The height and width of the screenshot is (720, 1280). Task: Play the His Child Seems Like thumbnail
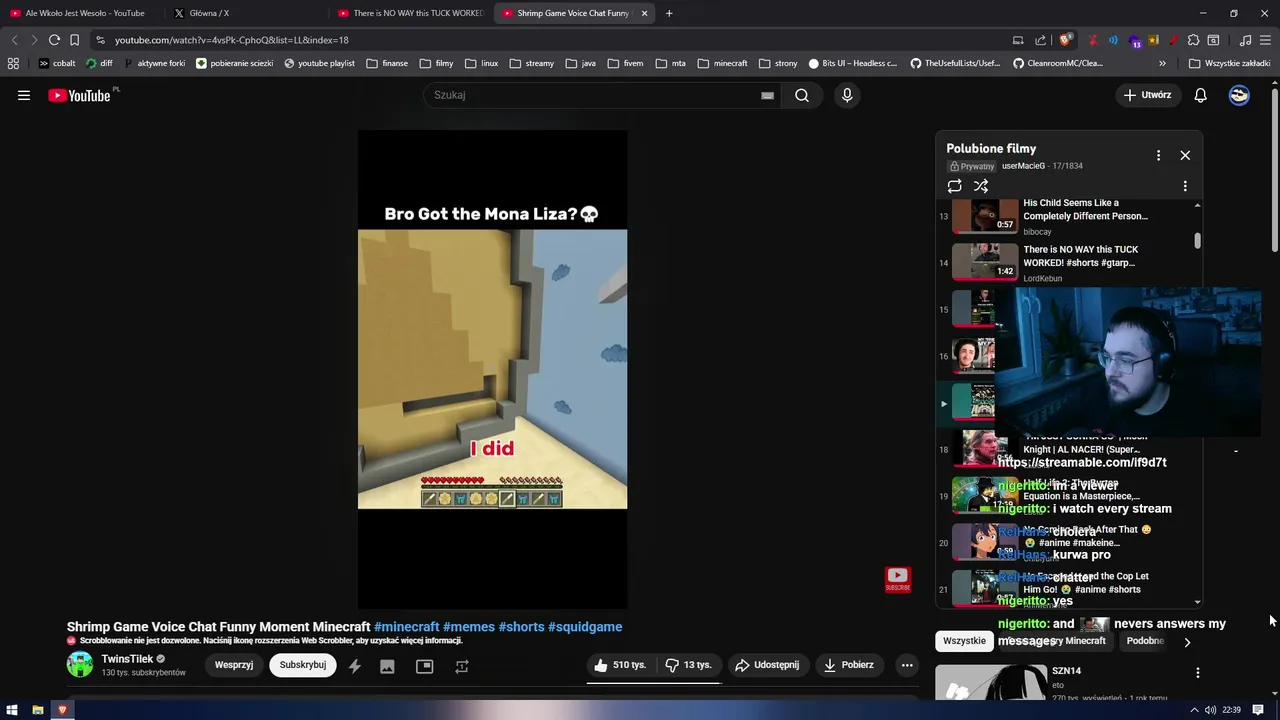point(985,216)
